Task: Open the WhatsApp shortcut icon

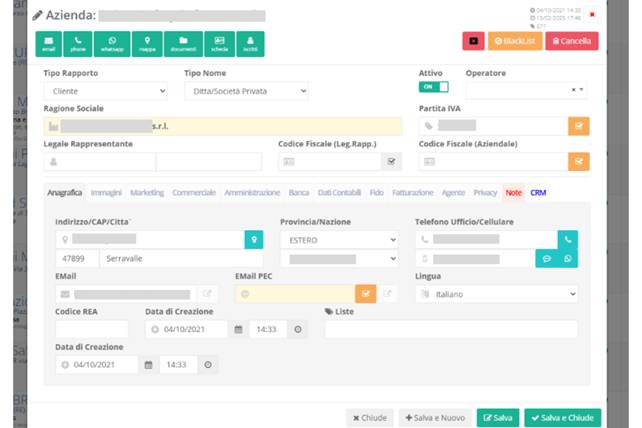Action: [112, 43]
